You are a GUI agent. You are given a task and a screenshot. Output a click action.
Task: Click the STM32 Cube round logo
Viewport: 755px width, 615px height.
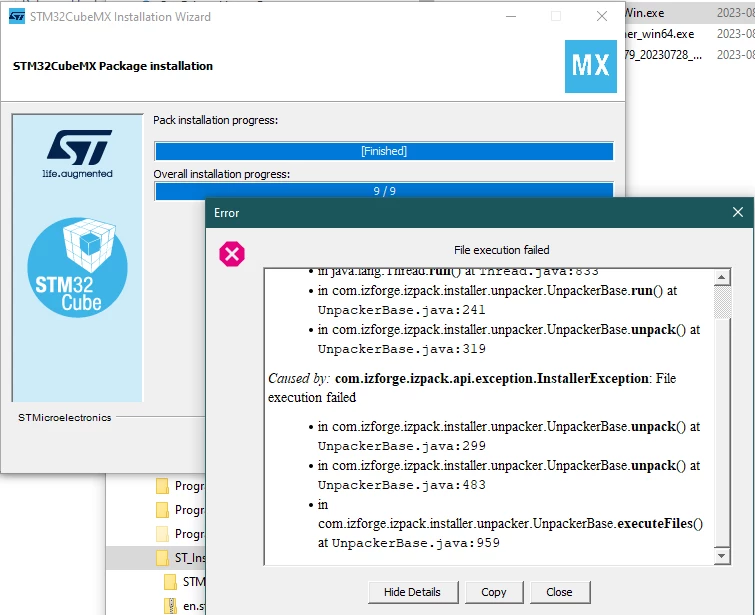[x=78, y=267]
